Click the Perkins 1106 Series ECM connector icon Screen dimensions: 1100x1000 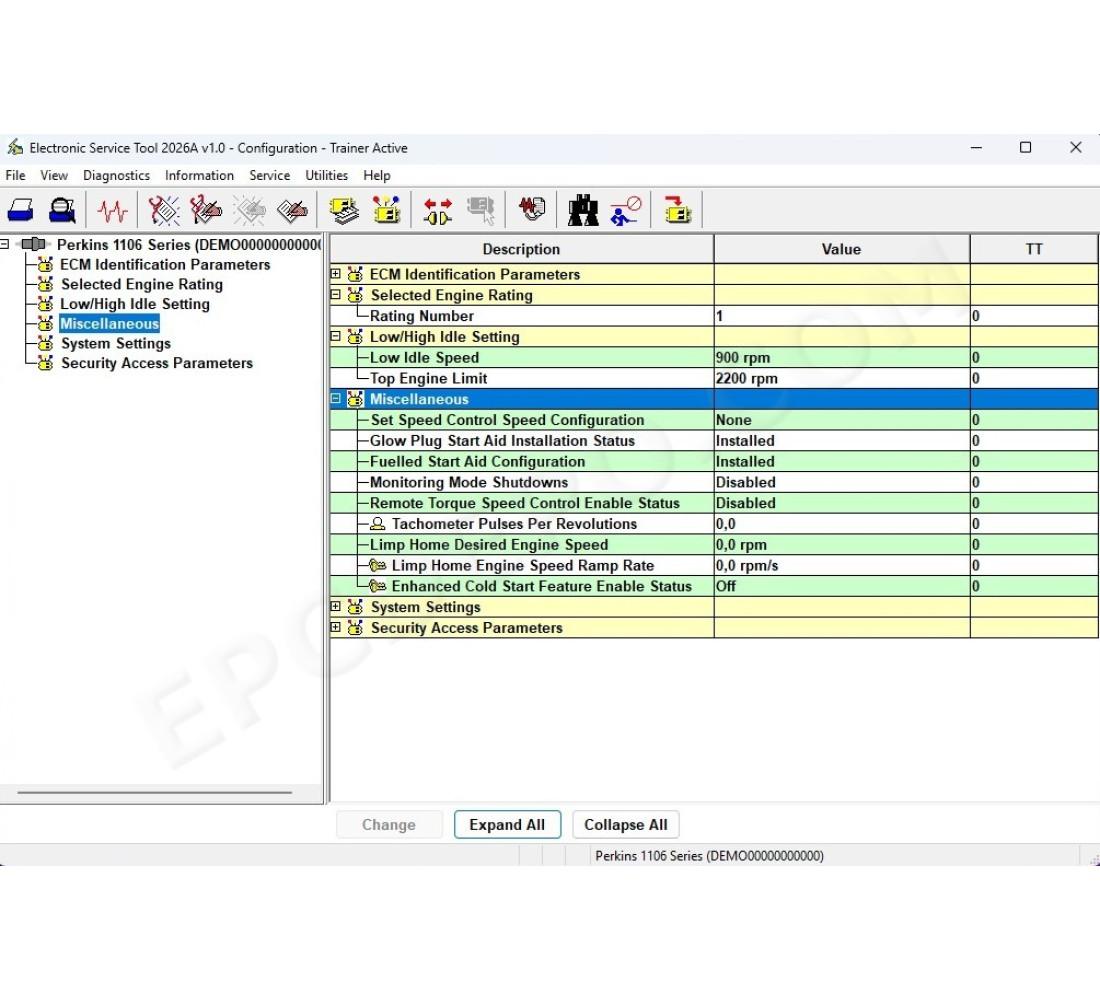34,244
